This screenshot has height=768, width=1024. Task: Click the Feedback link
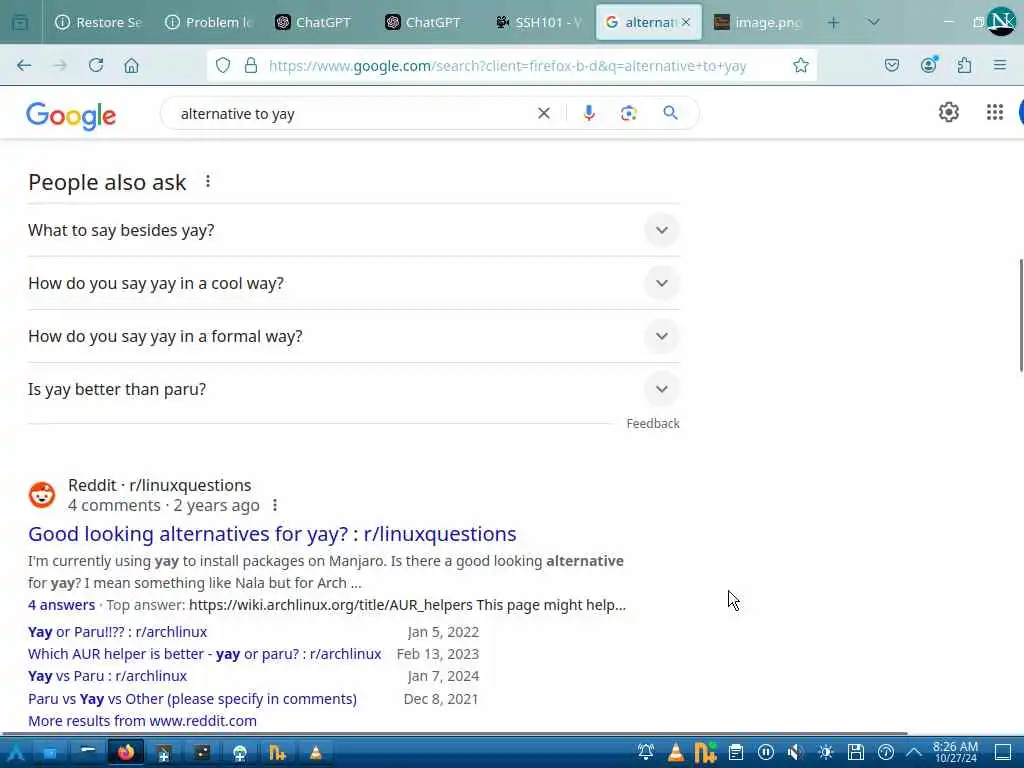coord(653,423)
